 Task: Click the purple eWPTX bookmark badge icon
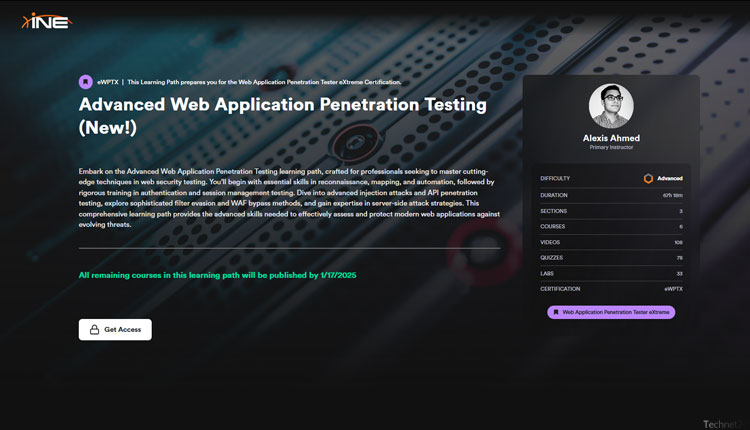pos(86,82)
